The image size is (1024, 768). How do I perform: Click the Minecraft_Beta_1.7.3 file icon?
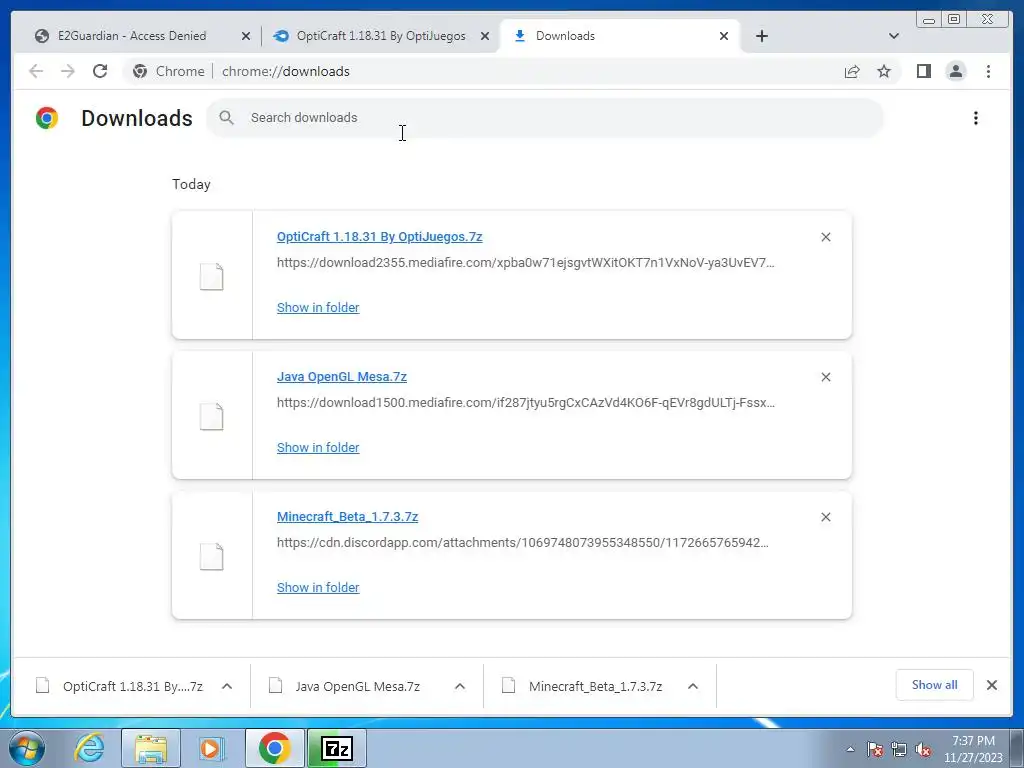point(212,556)
